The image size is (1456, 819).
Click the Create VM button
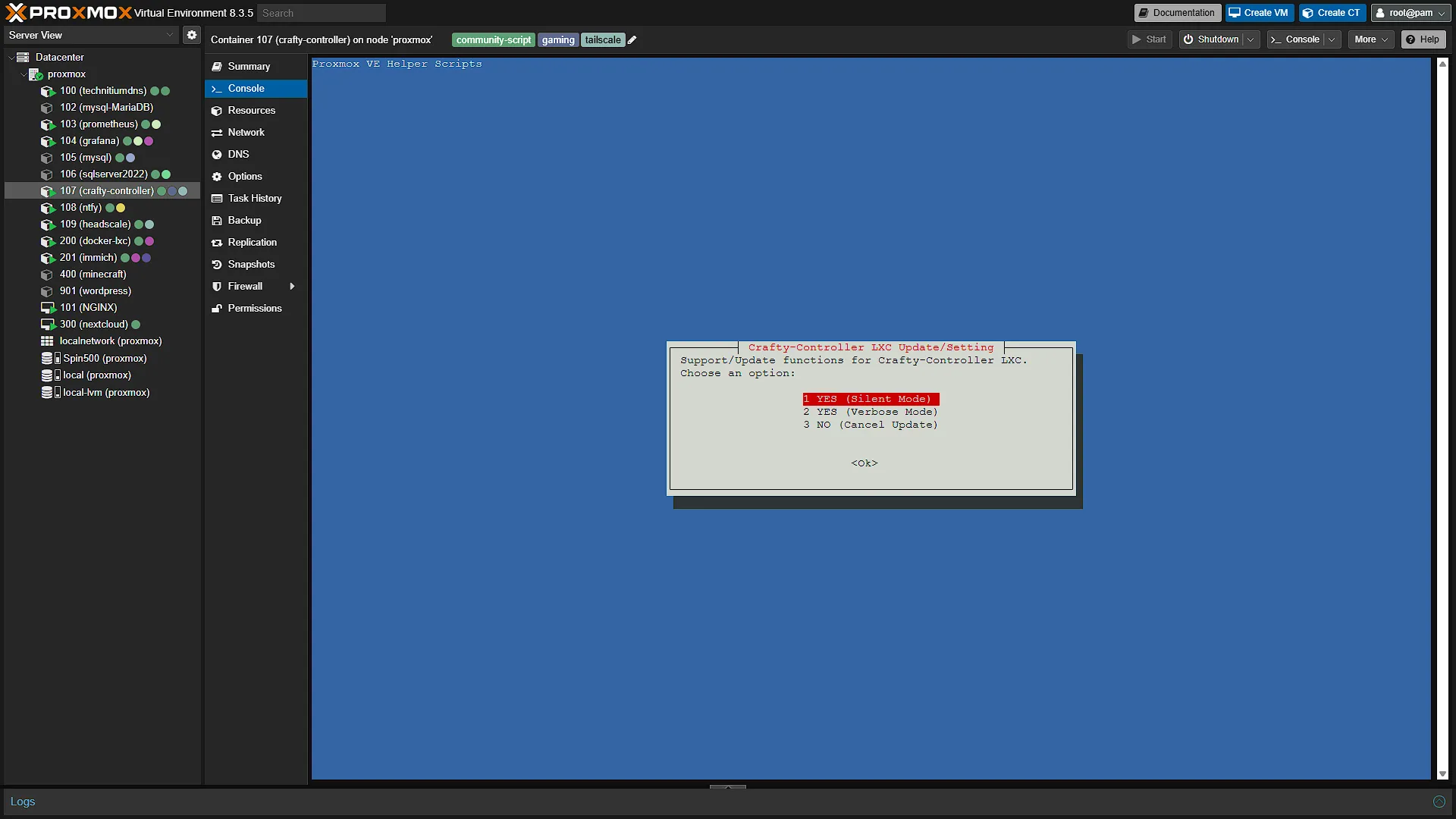(x=1259, y=13)
